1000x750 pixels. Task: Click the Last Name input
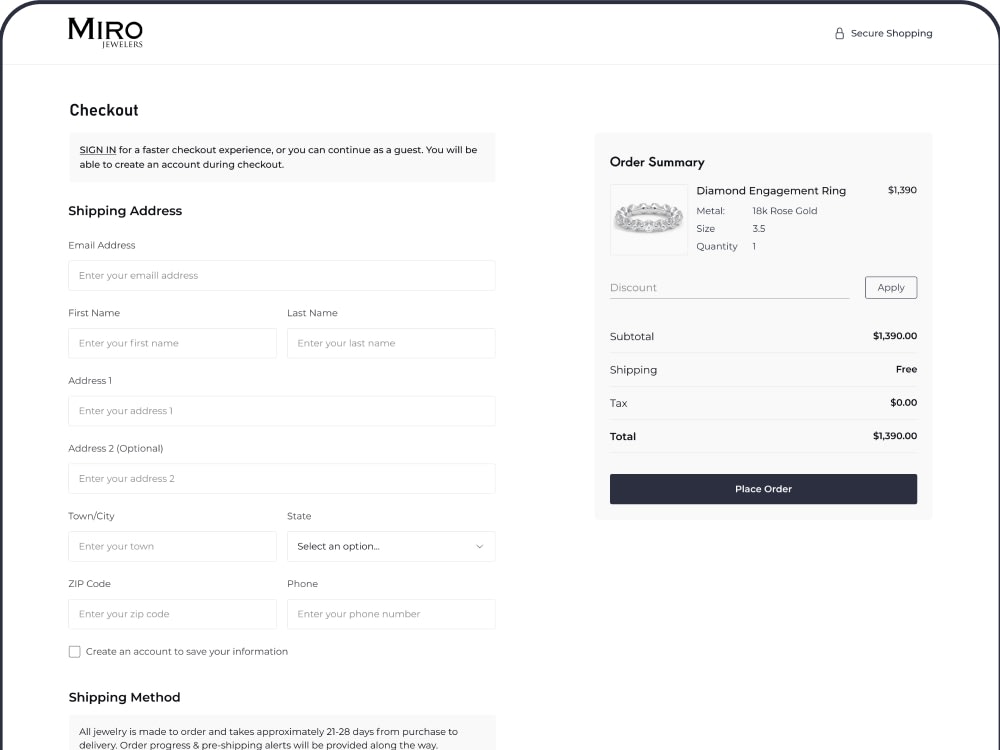[x=391, y=343]
